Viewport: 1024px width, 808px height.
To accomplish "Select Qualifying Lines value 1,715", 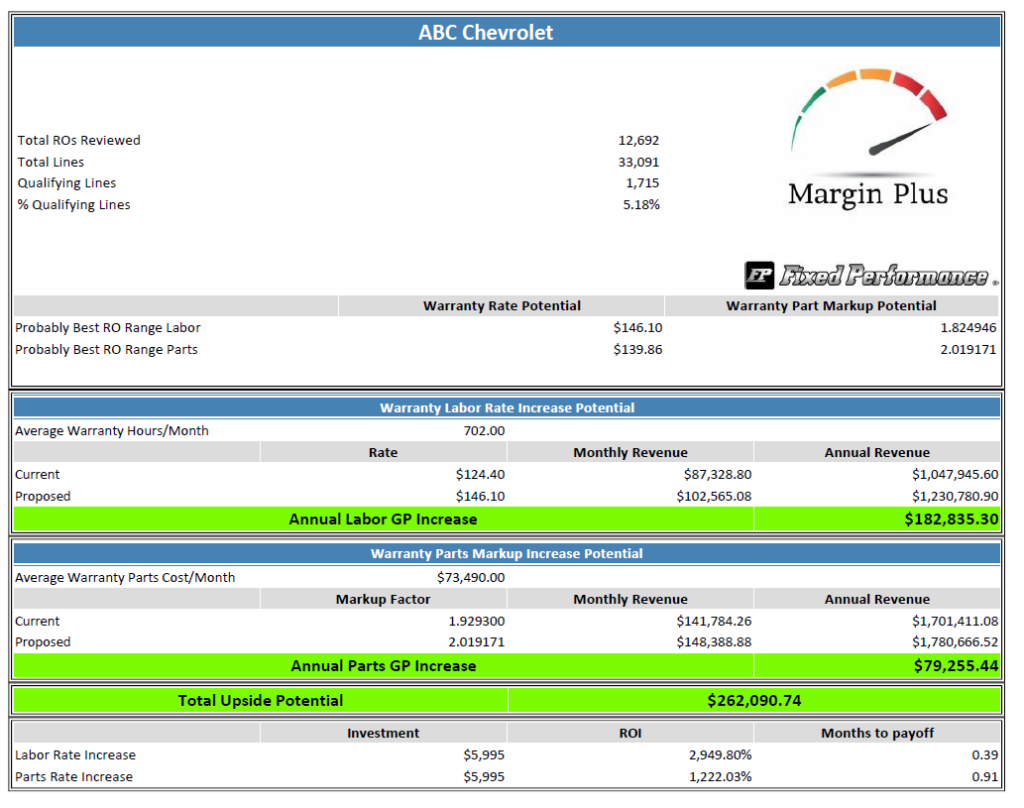I will point(643,183).
